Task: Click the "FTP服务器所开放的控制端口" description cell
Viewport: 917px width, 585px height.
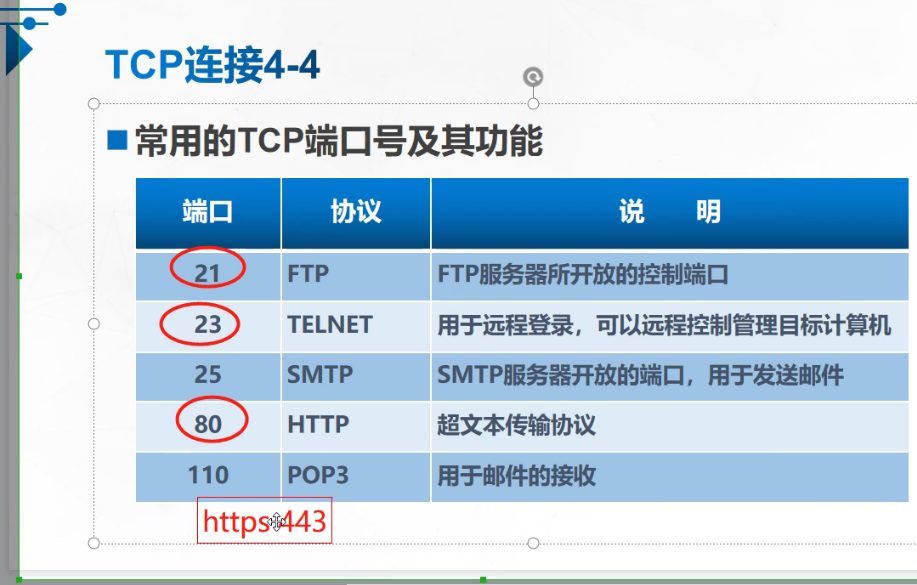Action: tap(670, 276)
